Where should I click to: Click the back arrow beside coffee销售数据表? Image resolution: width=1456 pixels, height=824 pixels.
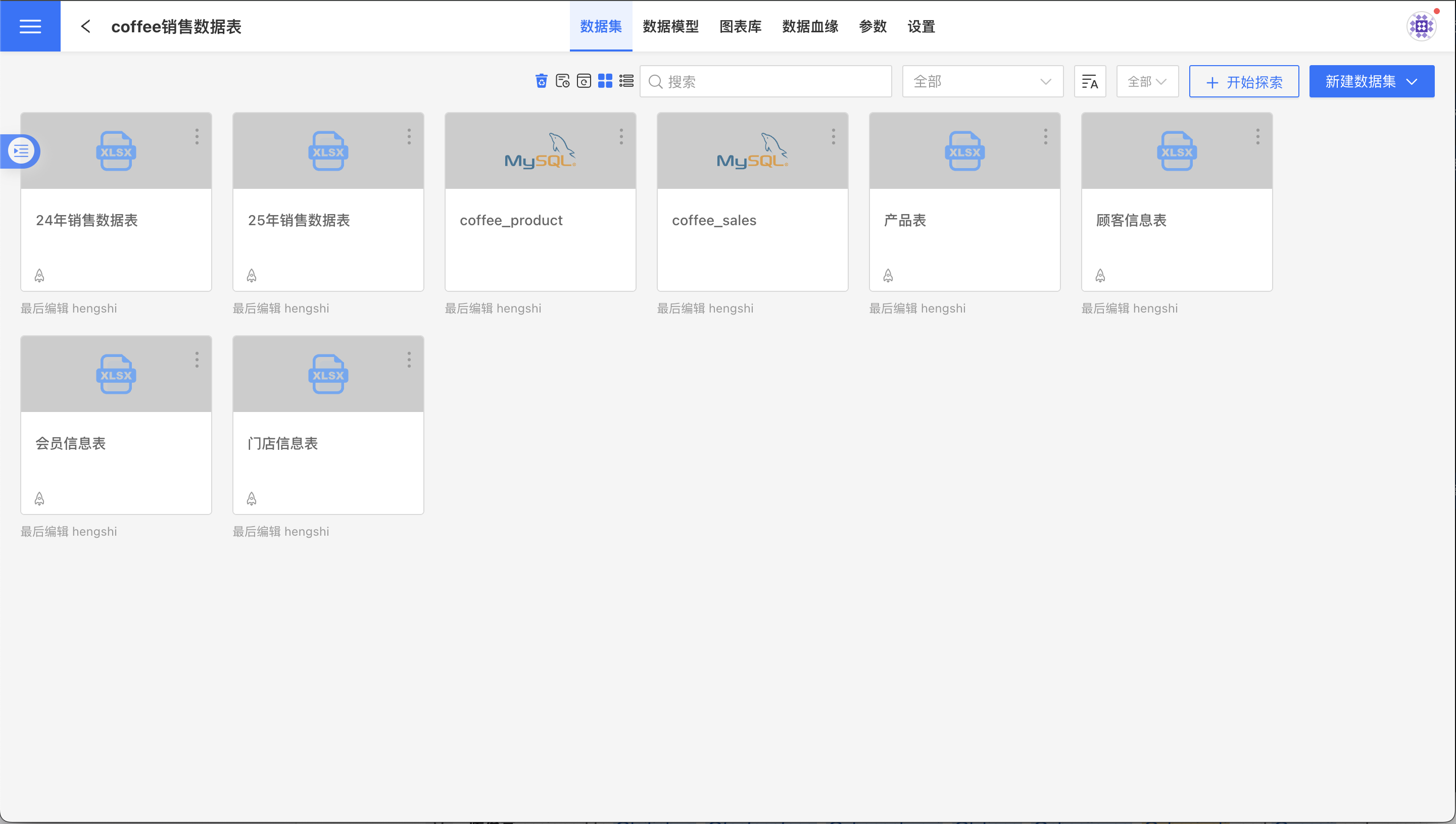tap(85, 26)
